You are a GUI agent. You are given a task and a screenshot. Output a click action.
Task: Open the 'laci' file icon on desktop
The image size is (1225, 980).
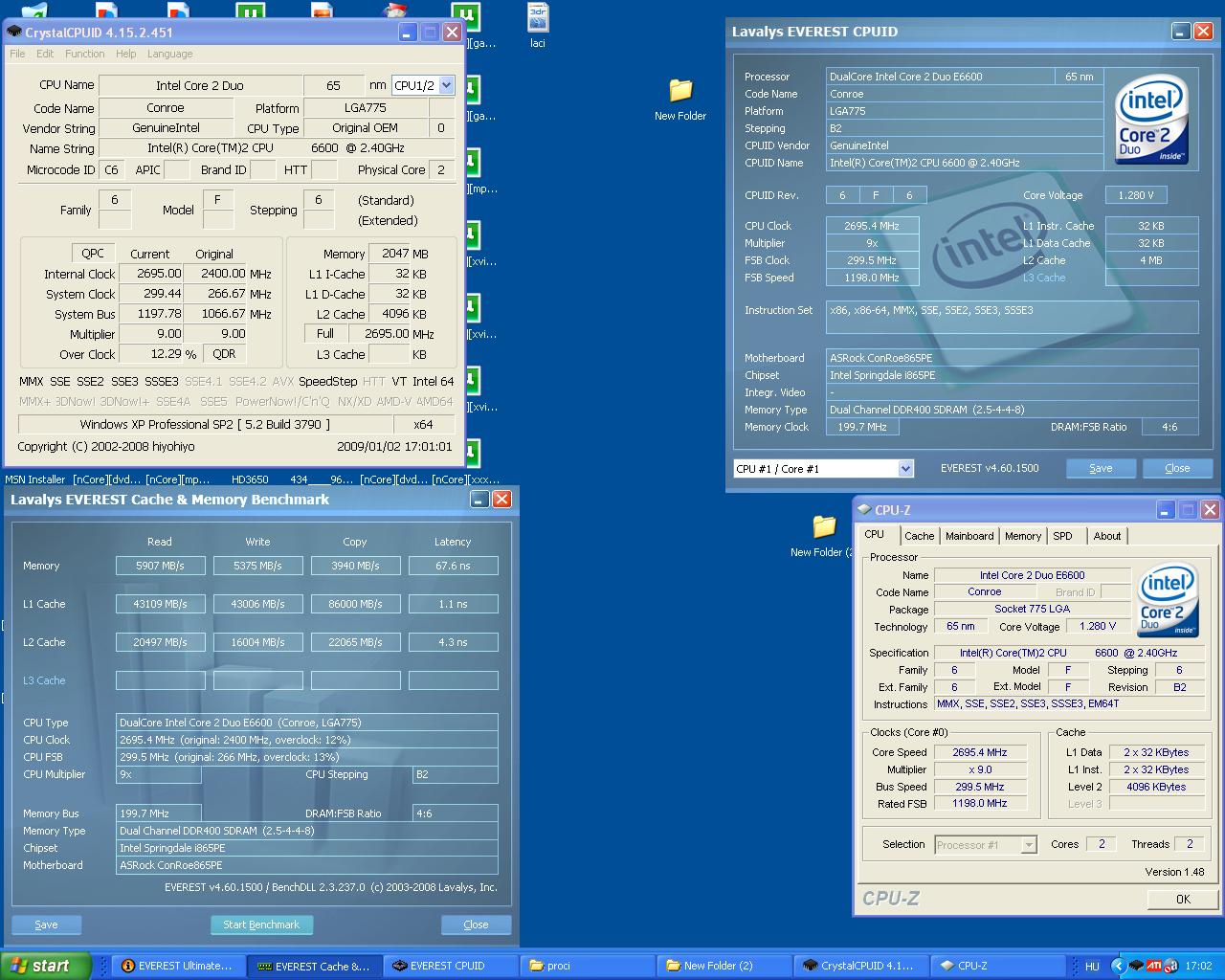[538, 26]
